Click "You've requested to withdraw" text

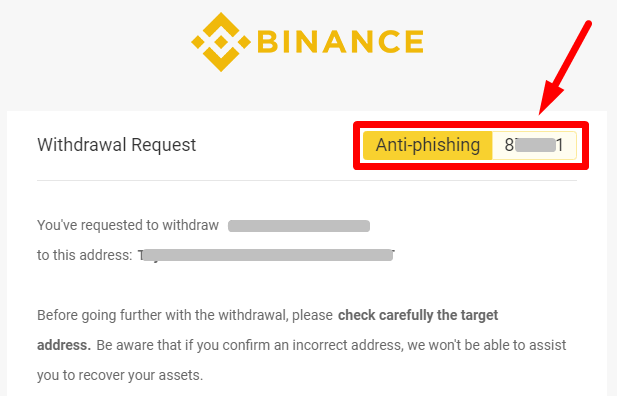128,225
